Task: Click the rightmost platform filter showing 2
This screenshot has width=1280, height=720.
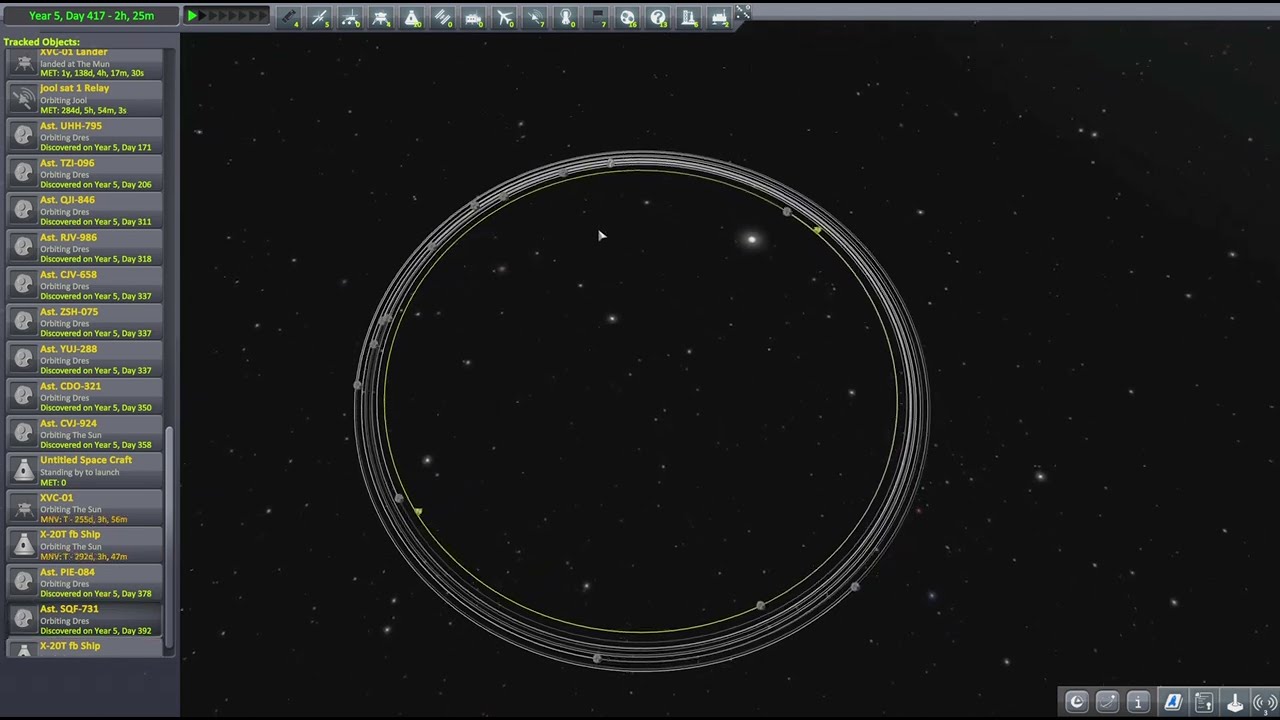Action: coord(720,17)
